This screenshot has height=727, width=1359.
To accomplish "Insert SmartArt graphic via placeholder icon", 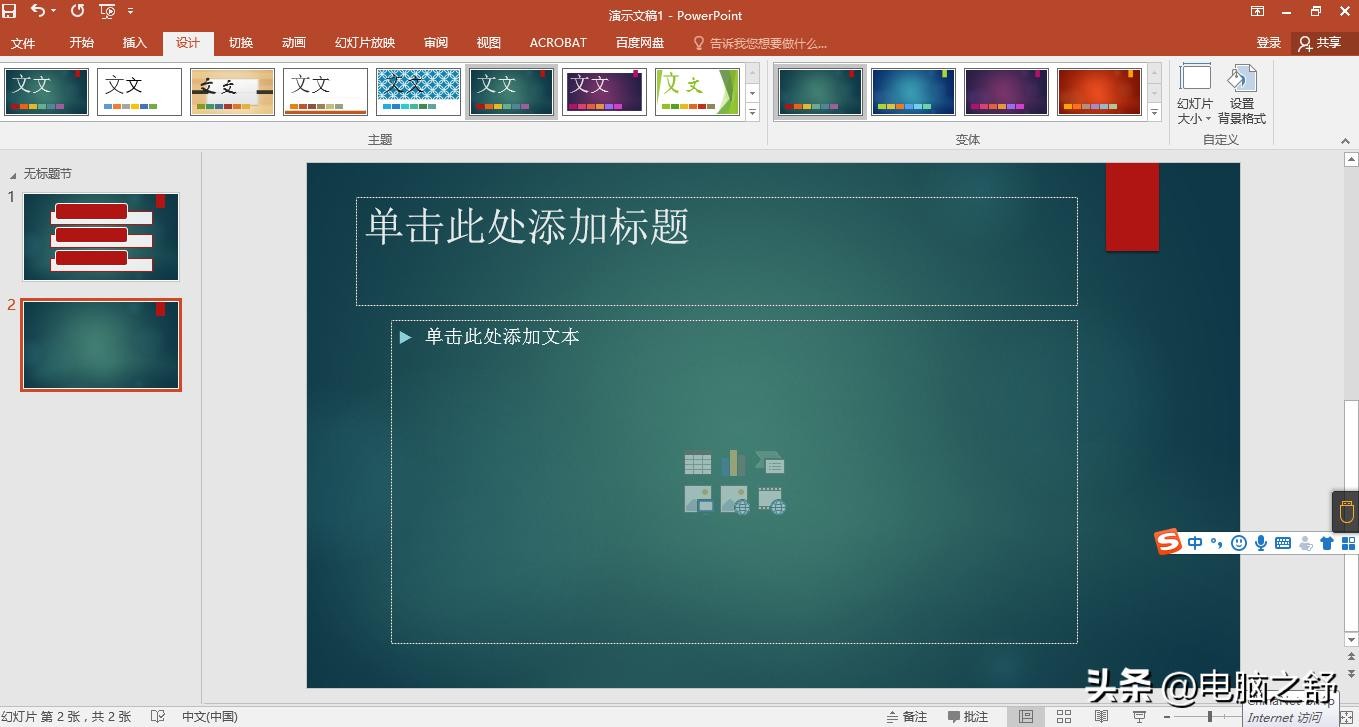I will pyautogui.click(x=770, y=463).
